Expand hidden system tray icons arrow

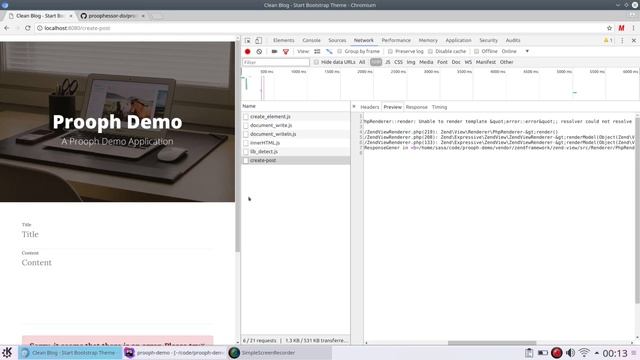(x=597, y=353)
